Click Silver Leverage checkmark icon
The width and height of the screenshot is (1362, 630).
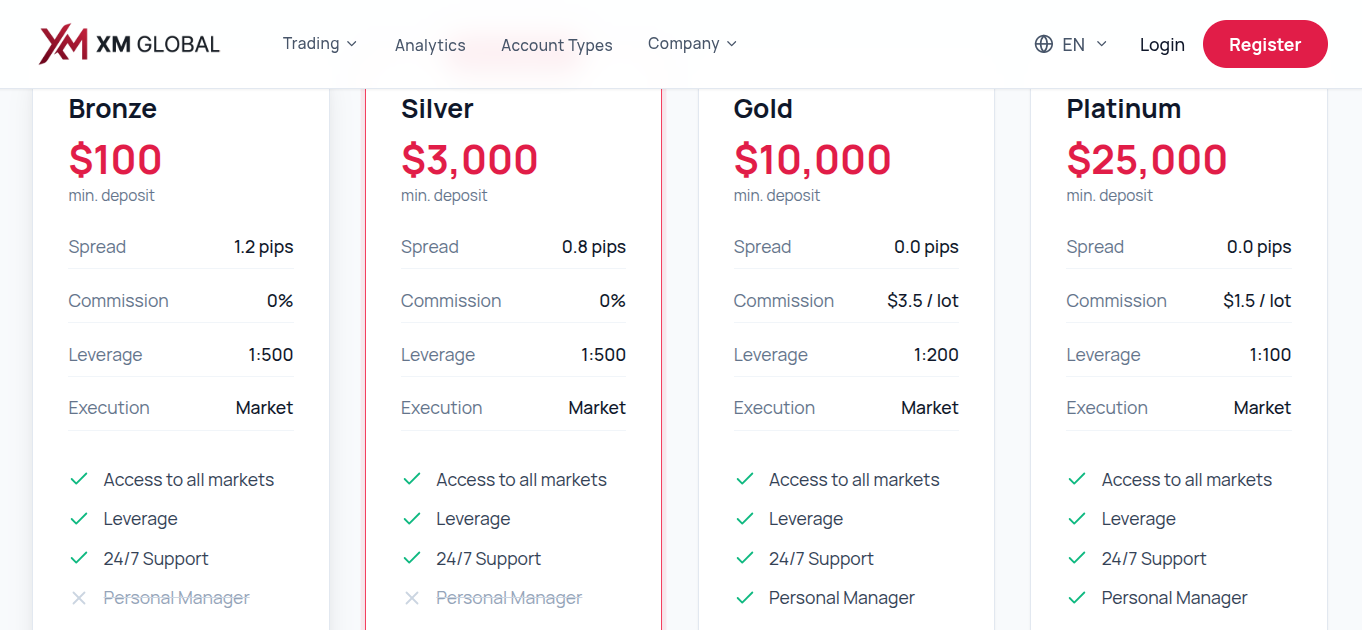(412, 518)
